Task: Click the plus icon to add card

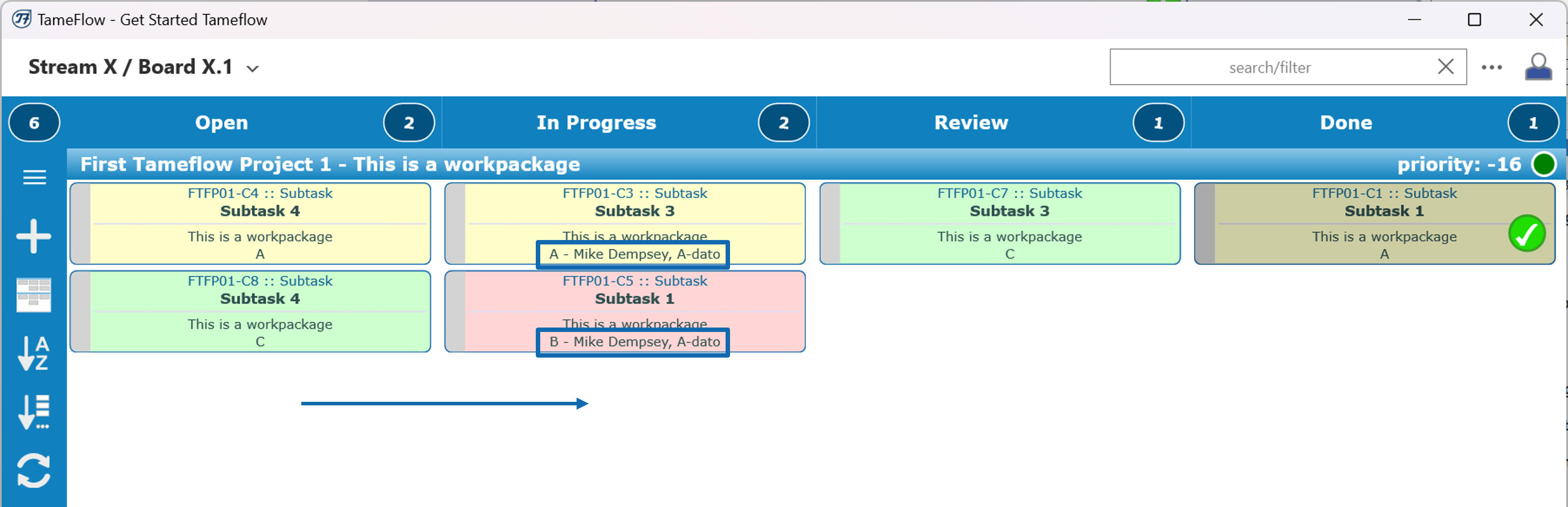Action: point(34,236)
